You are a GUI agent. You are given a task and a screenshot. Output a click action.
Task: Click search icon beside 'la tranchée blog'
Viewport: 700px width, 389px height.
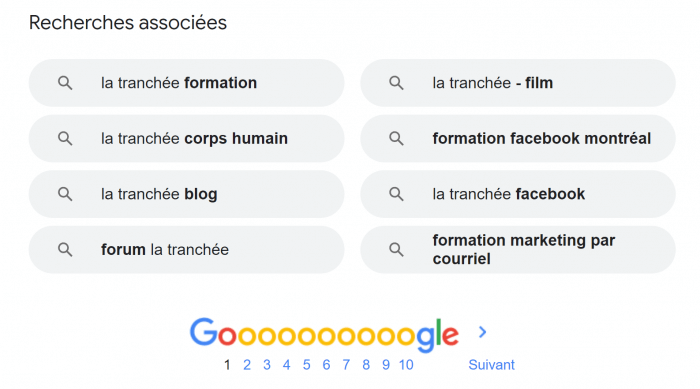tap(65, 194)
